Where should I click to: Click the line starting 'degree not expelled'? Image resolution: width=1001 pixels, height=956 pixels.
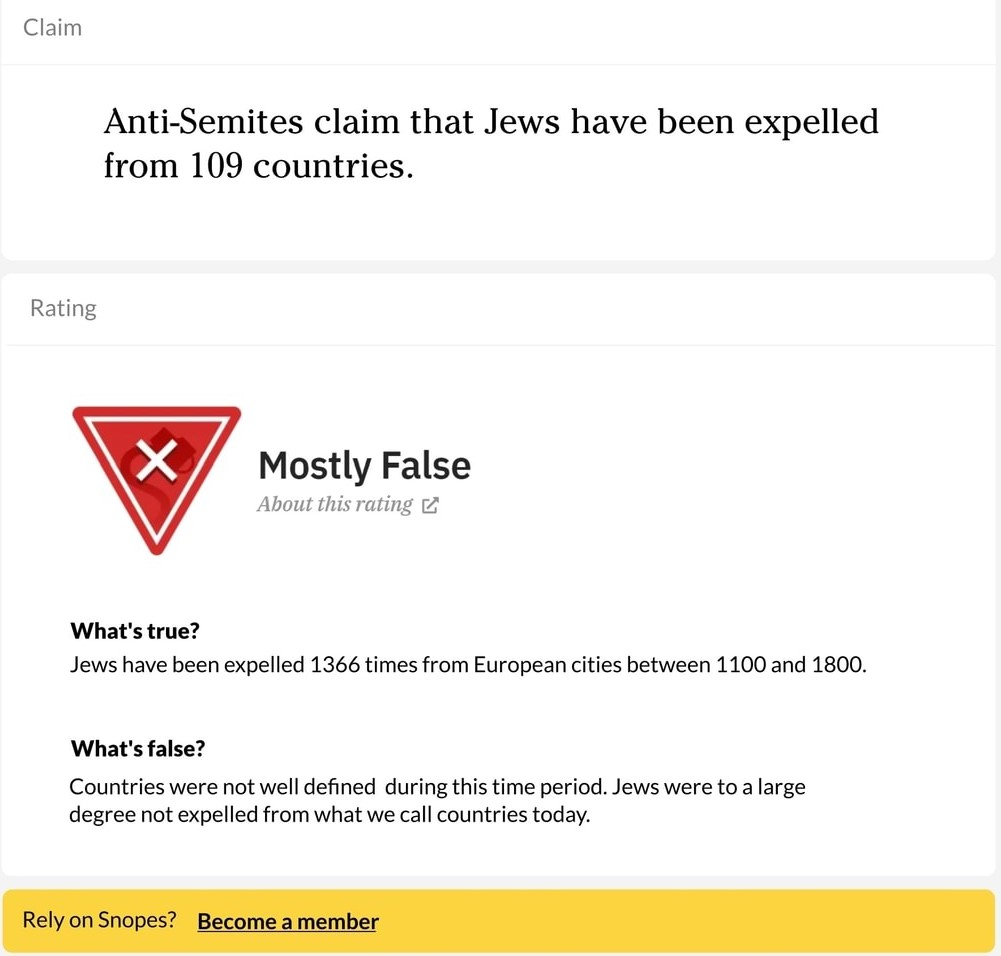pyautogui.click(x=329, y=815)
